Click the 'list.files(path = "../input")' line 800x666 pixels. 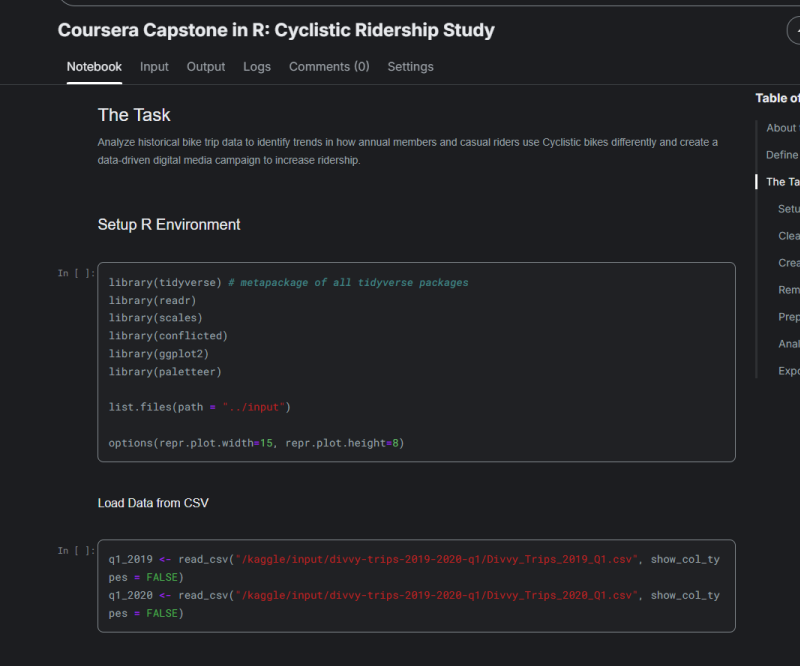(199, 407)
